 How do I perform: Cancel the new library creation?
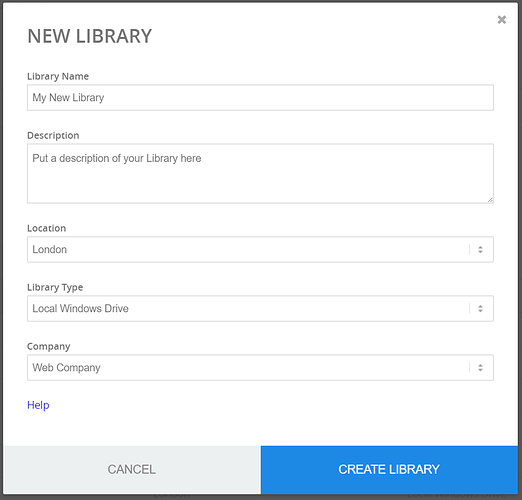[132, 469]
